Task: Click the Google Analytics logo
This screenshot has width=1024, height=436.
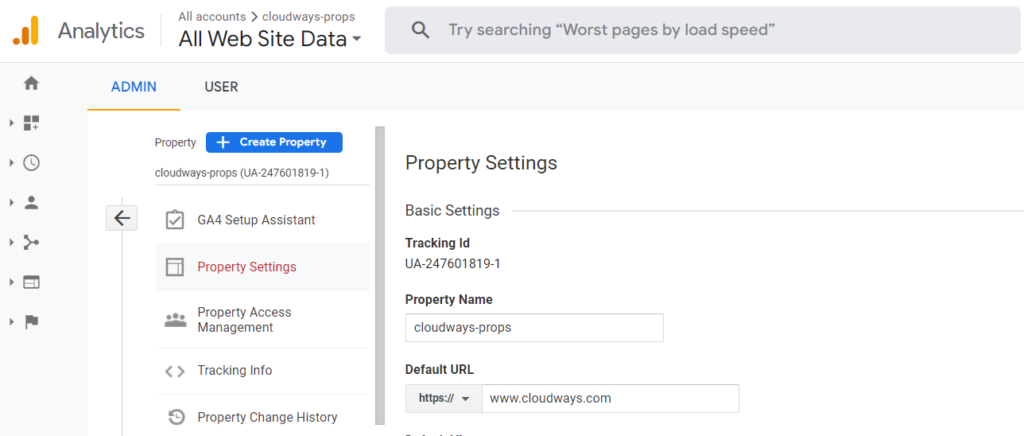Action: tap(25, 31)
